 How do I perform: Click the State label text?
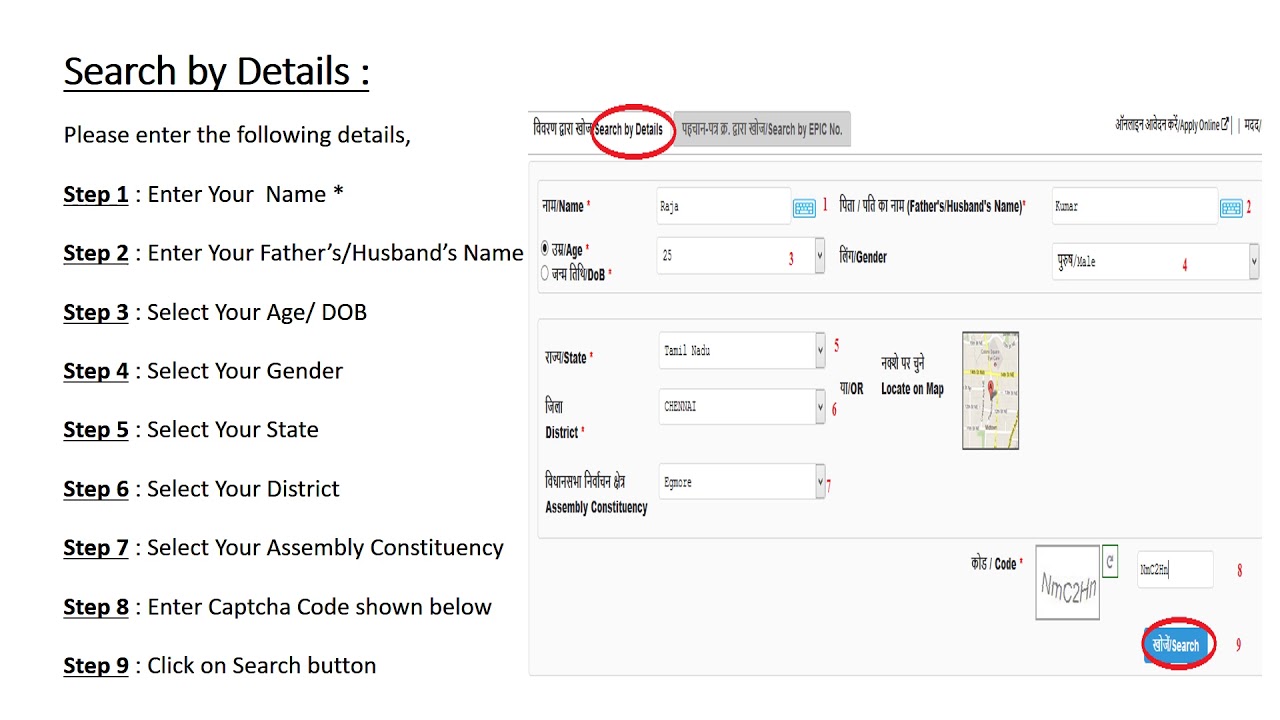pyautogui.click(x=567, y=357)
